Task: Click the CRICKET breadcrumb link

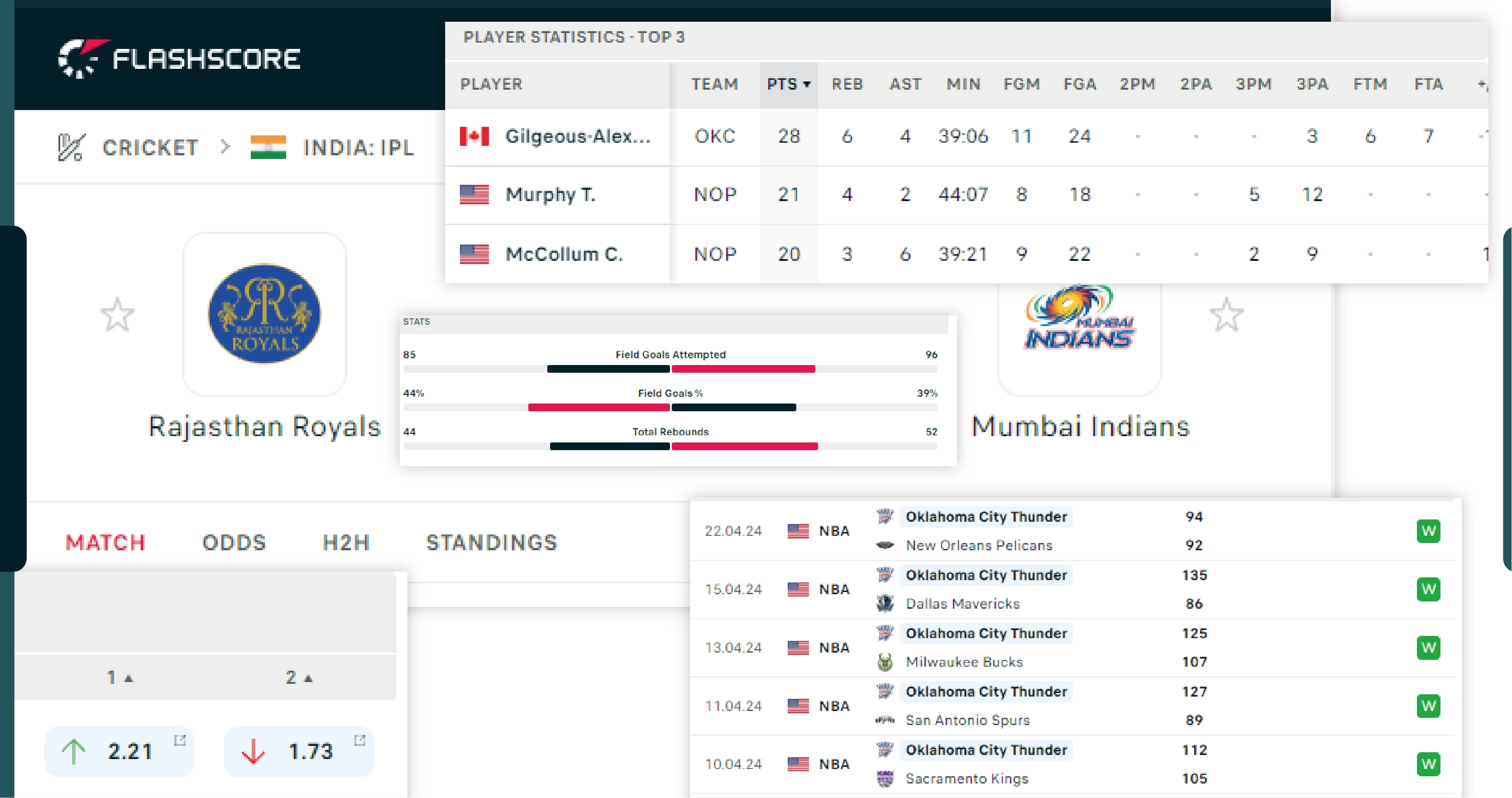Action: pos(151,147)
